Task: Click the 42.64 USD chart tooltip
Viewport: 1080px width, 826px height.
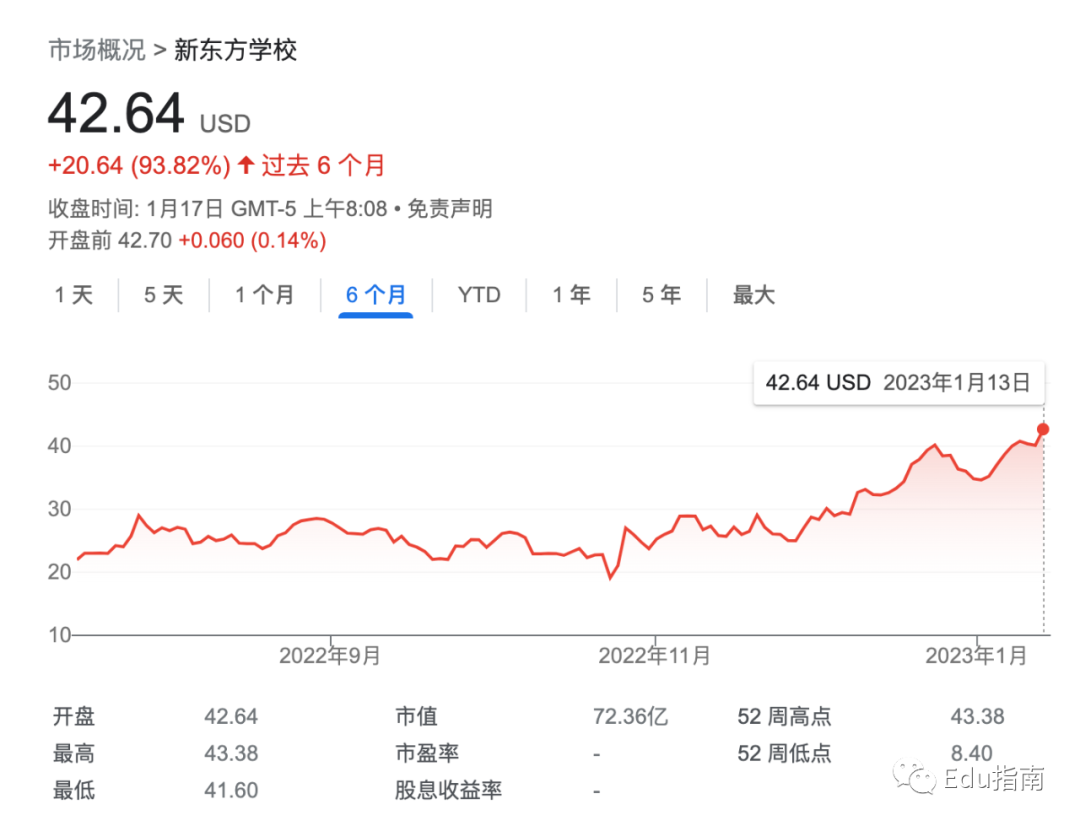Action: pos(898,382)
